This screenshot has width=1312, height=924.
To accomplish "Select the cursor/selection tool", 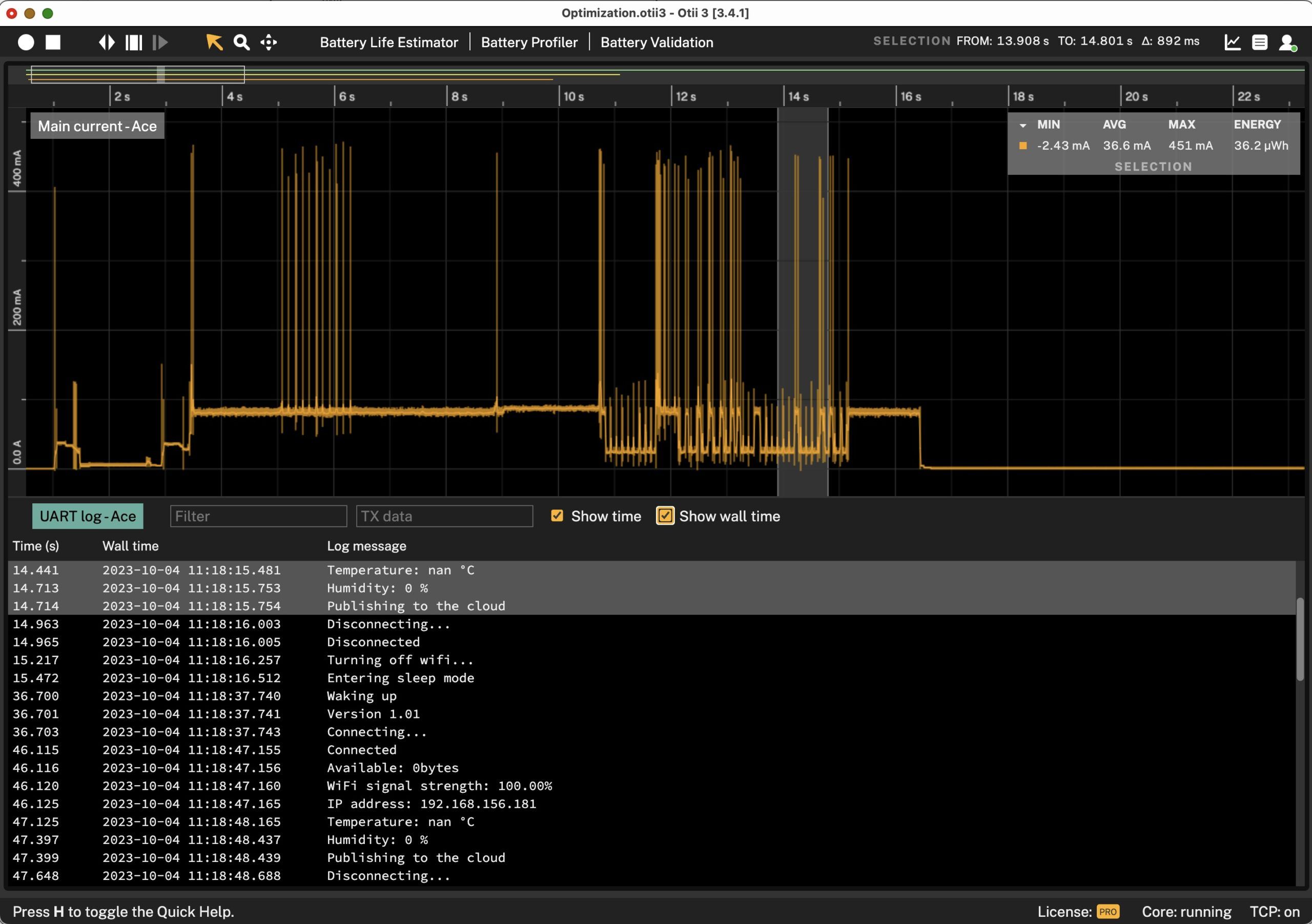I will pos(213,42).
